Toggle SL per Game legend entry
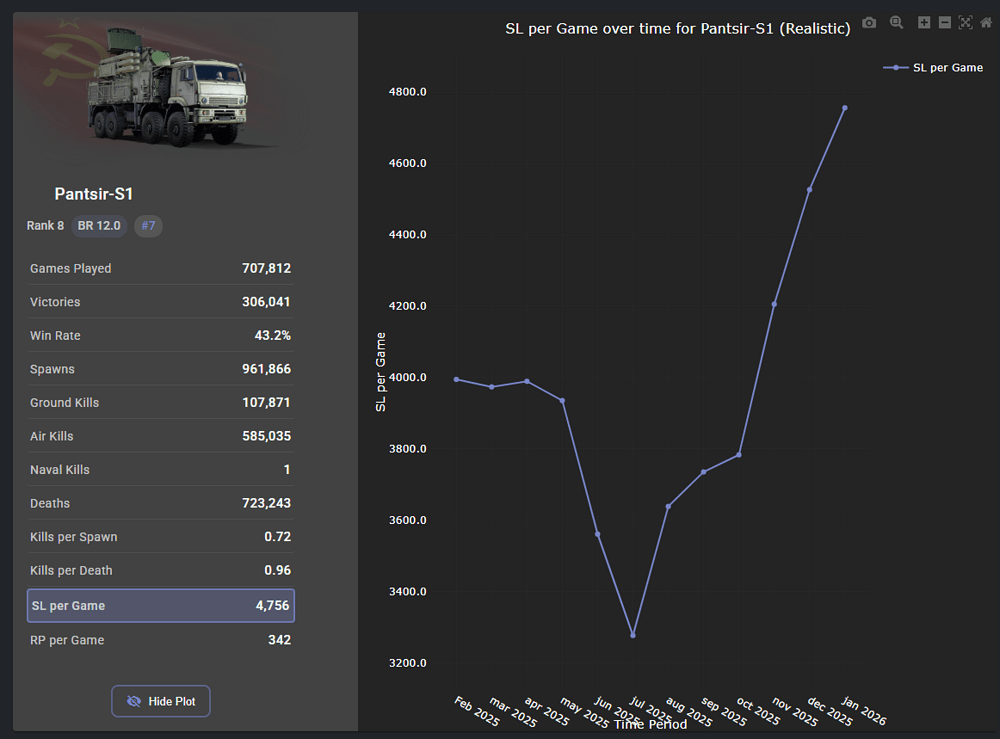Screen dimensions: 1000x739 coord(933,68)
